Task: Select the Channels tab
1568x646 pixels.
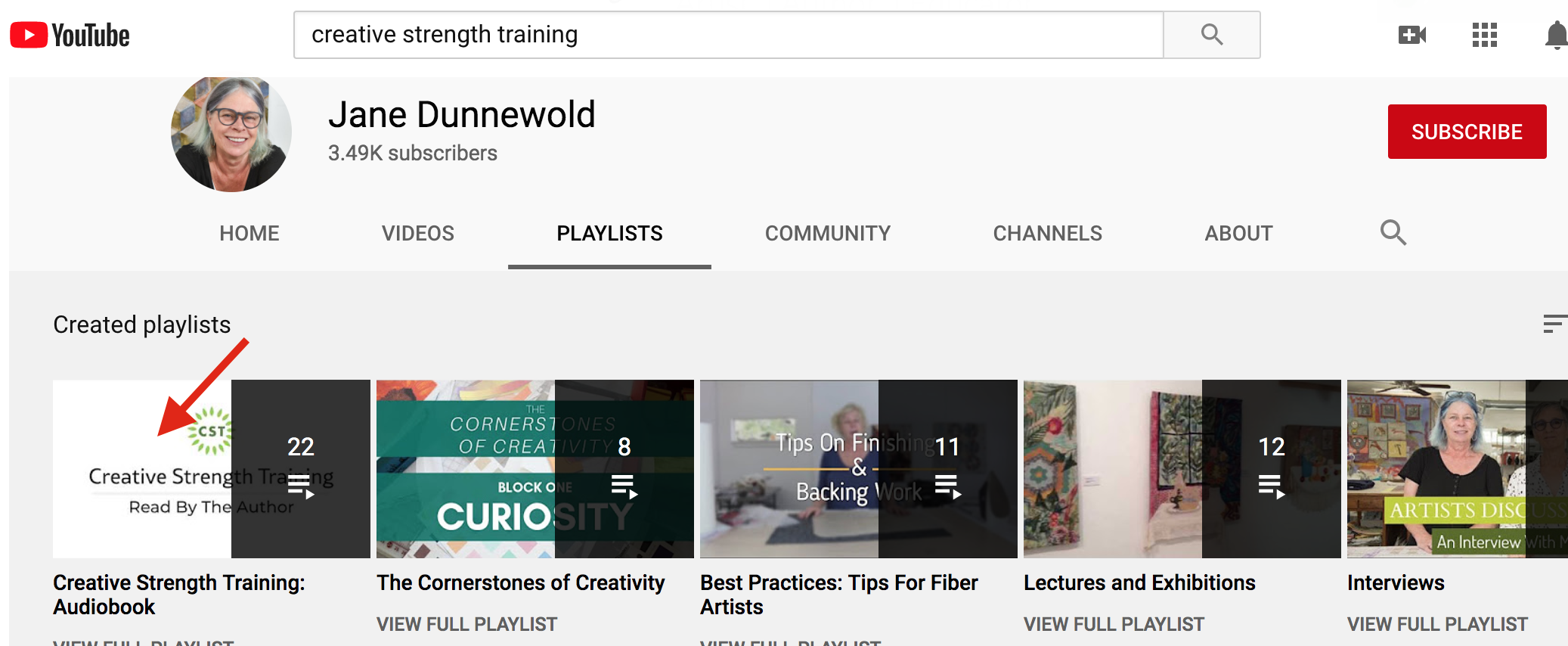Action: [1047, 233]
